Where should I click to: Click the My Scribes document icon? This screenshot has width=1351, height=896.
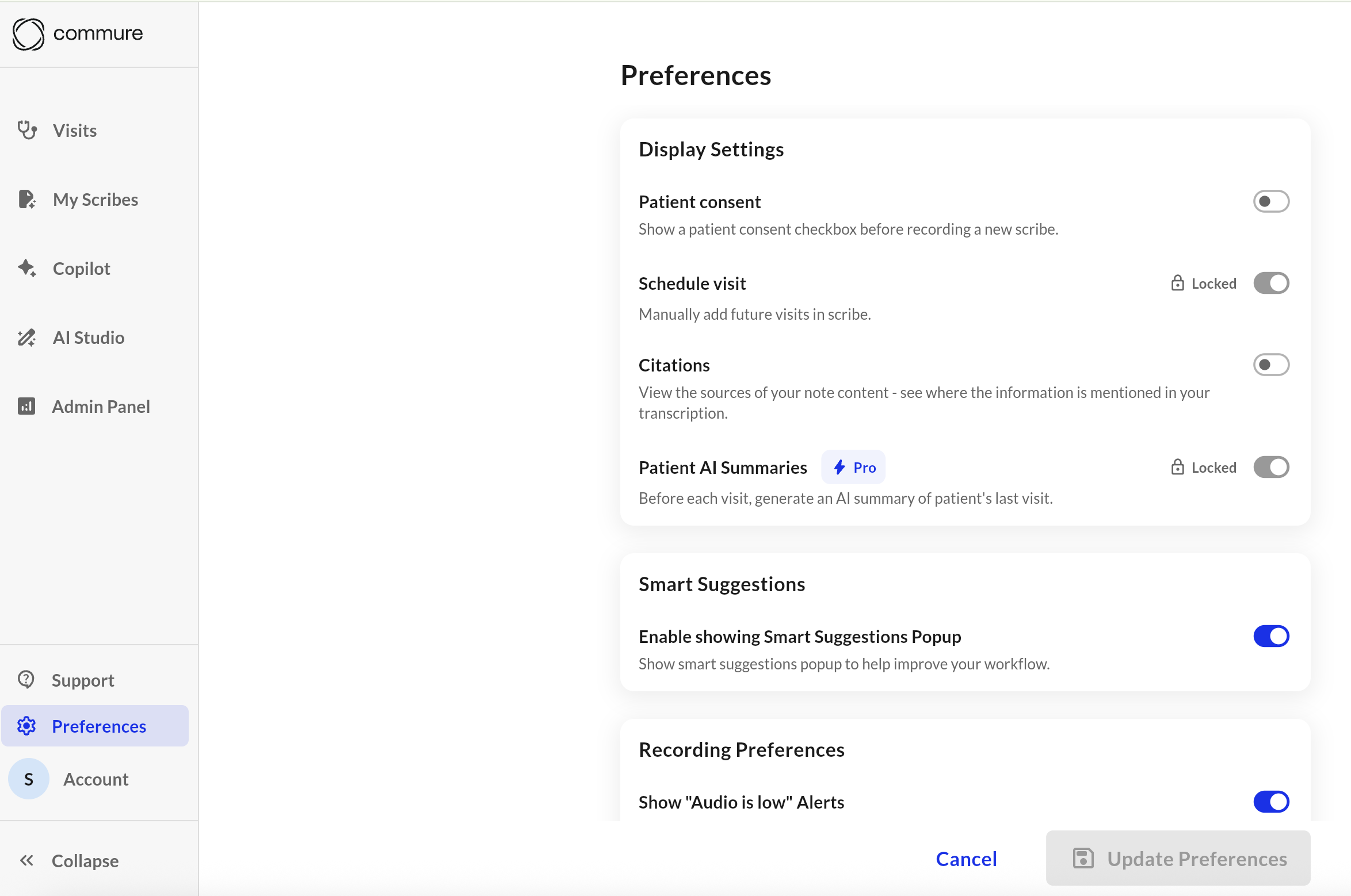pos(26,200)
